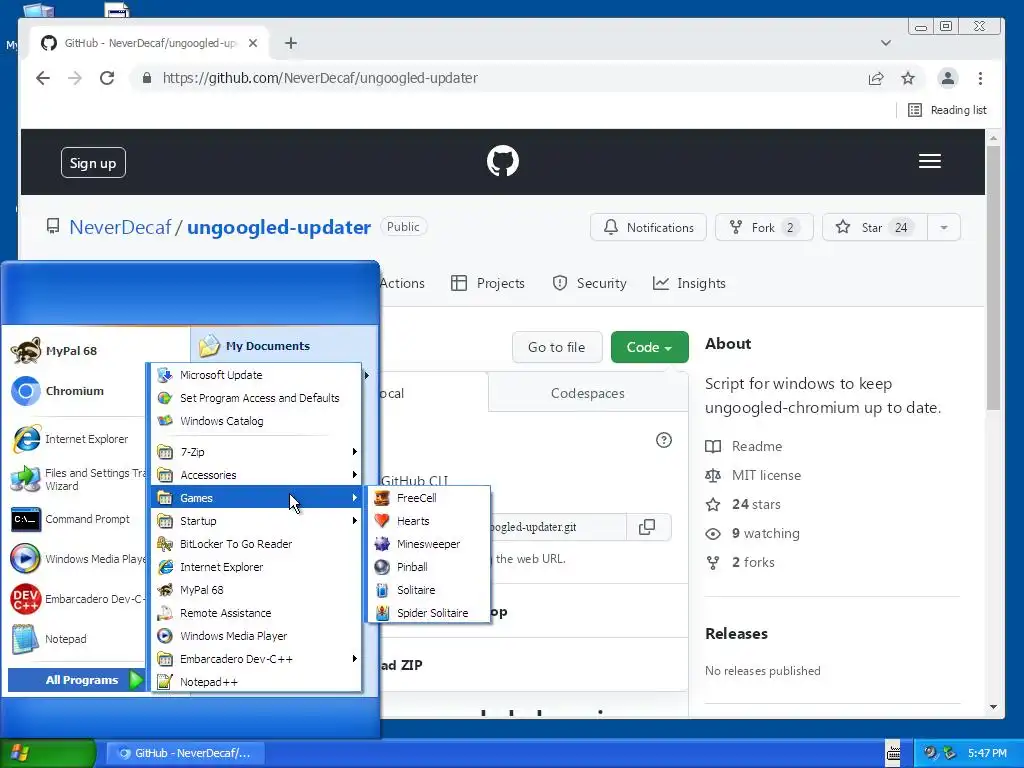Click the Windows Start button

coord(47,753)
